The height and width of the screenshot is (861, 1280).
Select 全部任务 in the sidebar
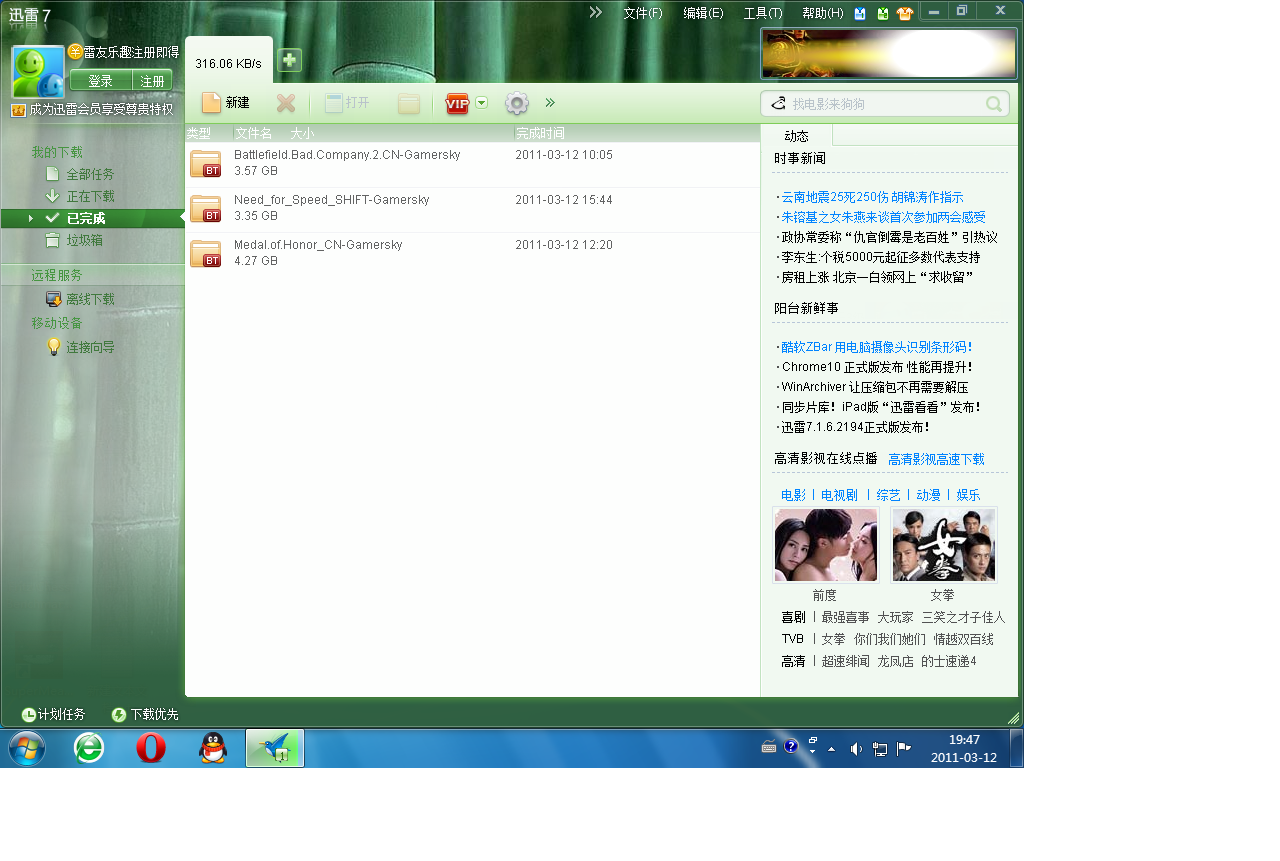(x=90, y=174)
